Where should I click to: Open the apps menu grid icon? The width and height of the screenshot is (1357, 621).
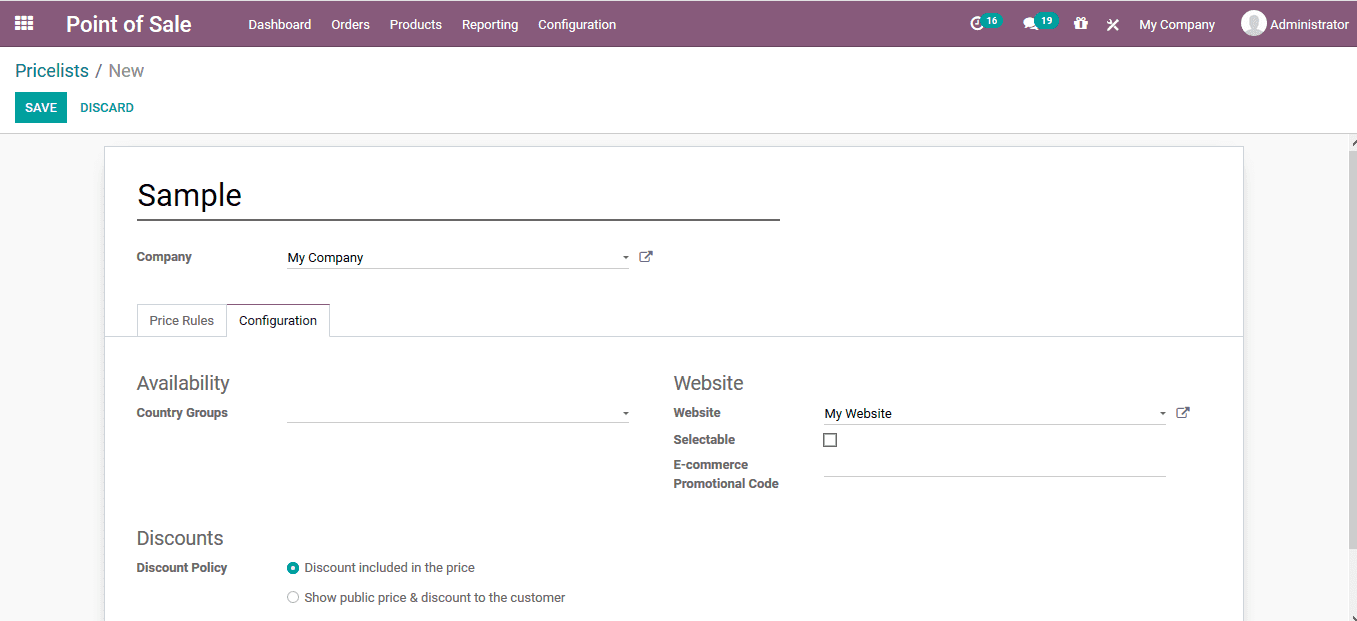pyautogui.click(x=23, y=23)
